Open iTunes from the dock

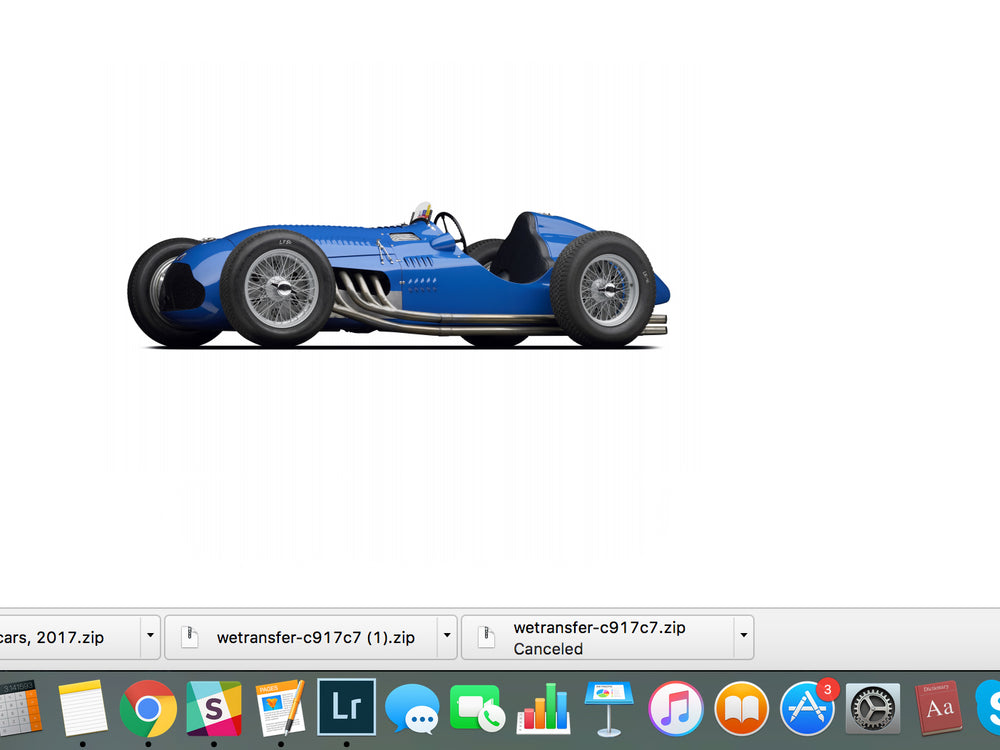(x=675, y=708)
